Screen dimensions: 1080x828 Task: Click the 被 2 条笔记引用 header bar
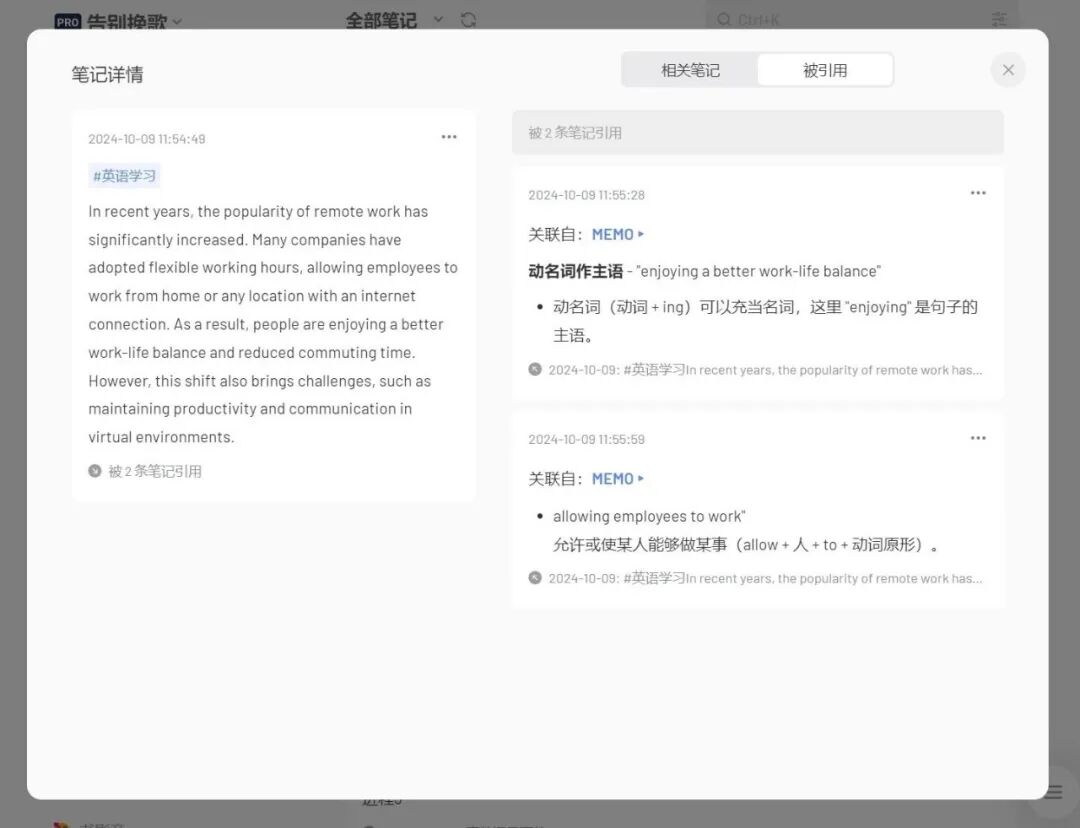pyautogui.click(x=758, y=132)
